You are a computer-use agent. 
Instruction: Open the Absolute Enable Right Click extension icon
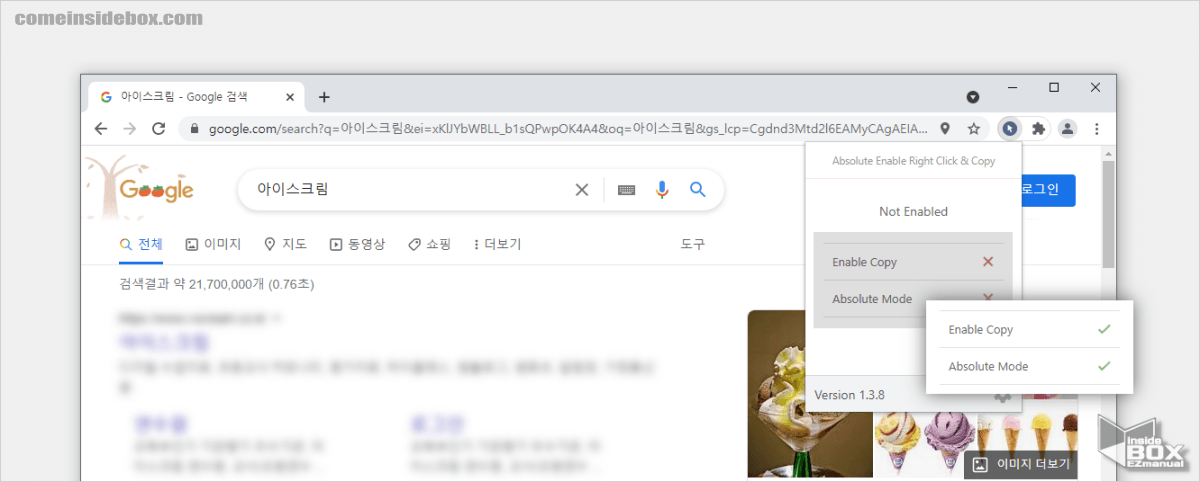point(1010,128)
